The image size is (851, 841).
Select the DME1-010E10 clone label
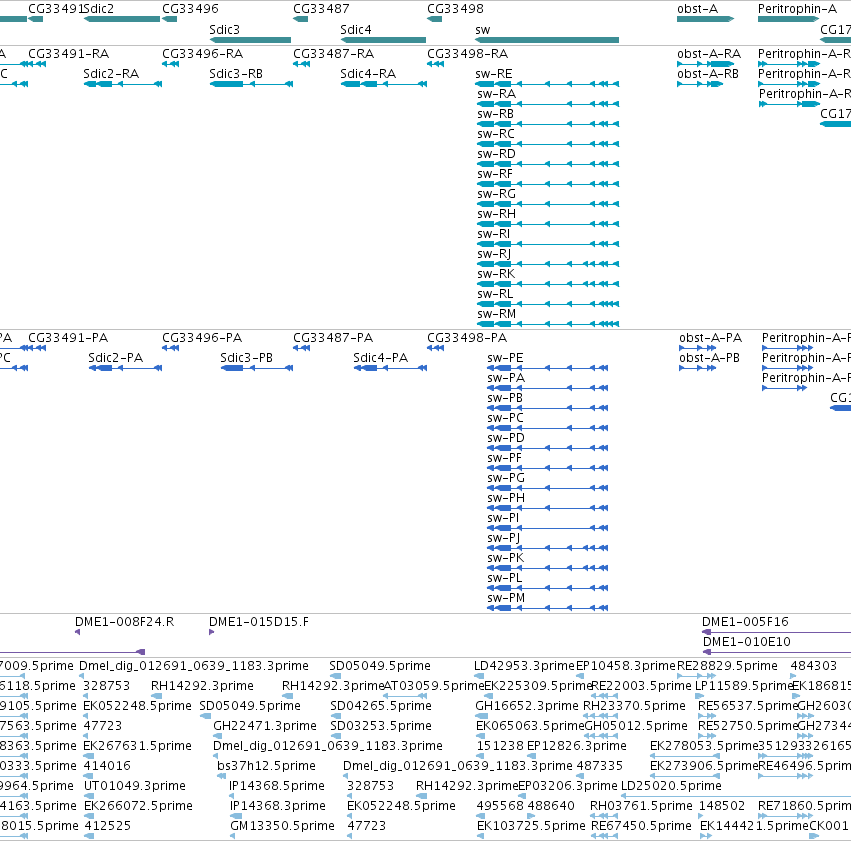pos(747,642)
